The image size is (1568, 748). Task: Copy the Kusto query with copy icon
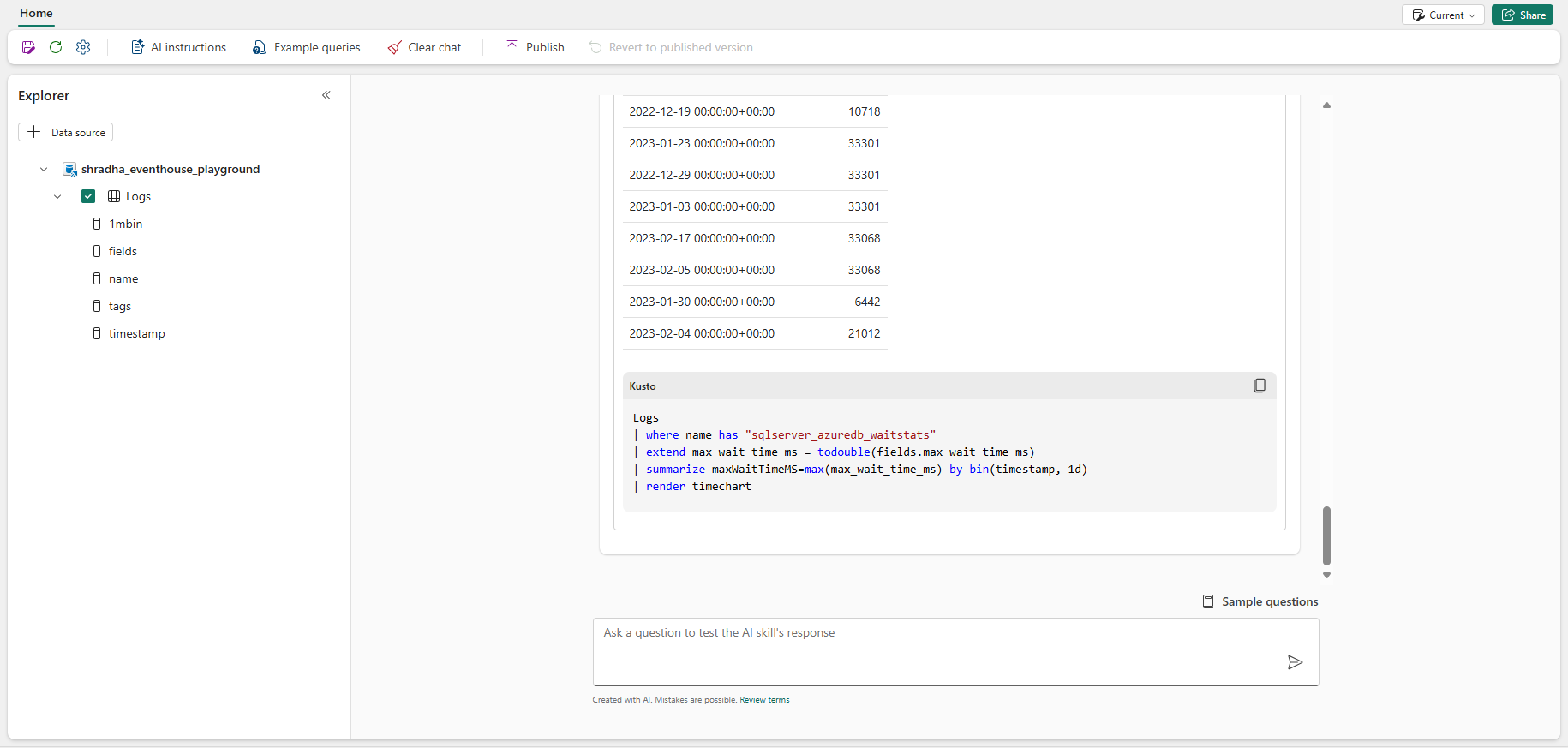1259,386
